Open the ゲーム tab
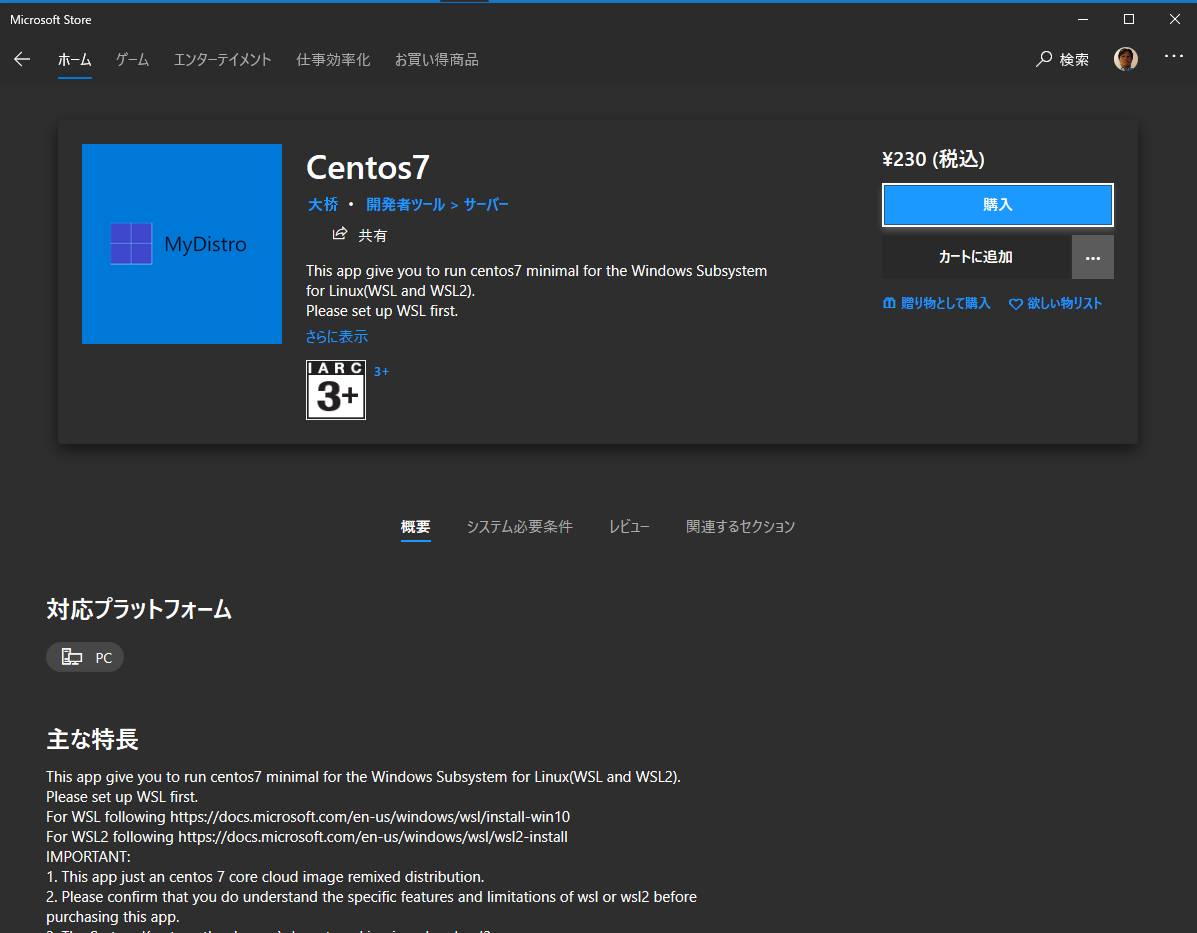 [x=132, y=60]
